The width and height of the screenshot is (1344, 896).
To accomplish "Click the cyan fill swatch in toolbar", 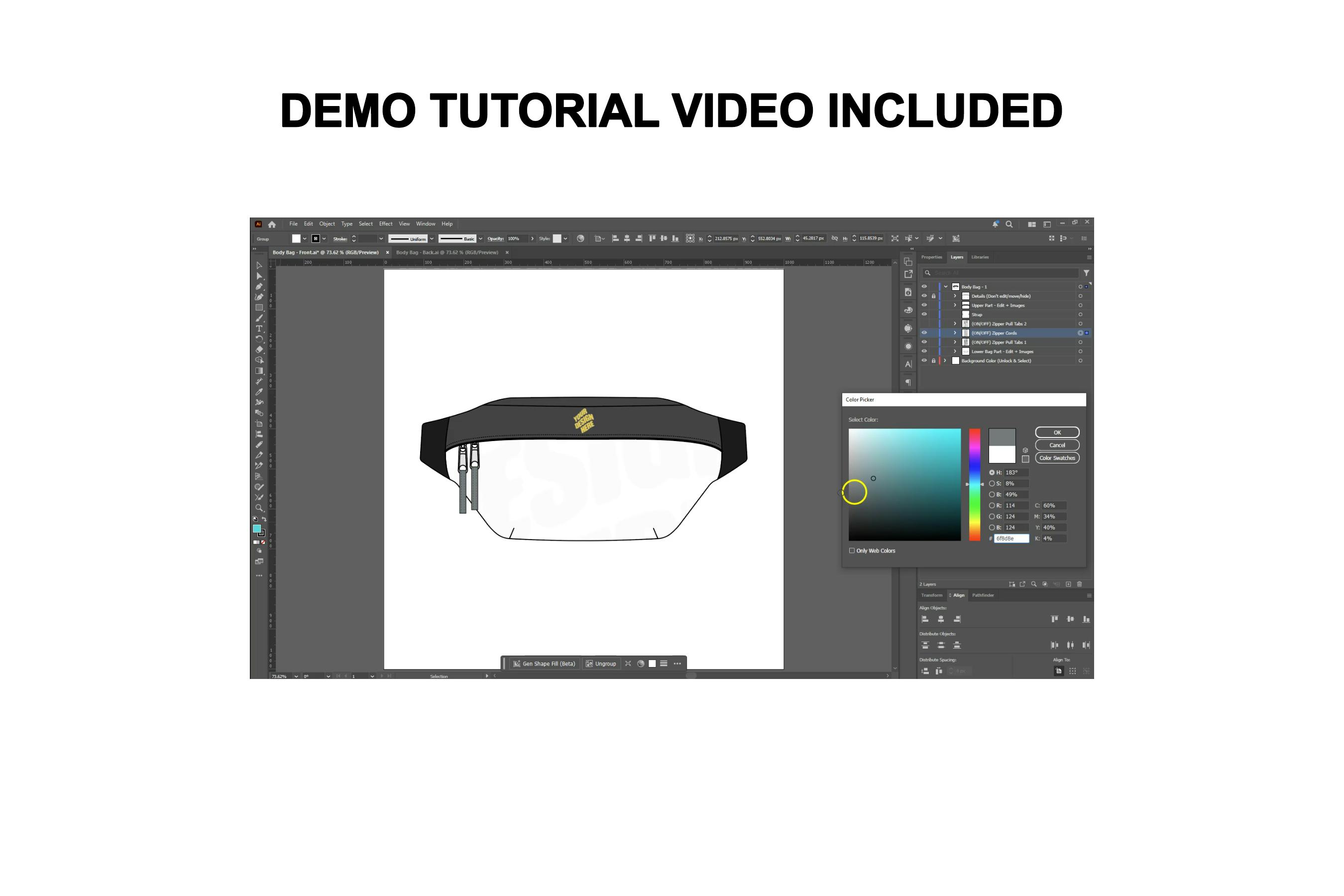I will click(x=256, y=529).
